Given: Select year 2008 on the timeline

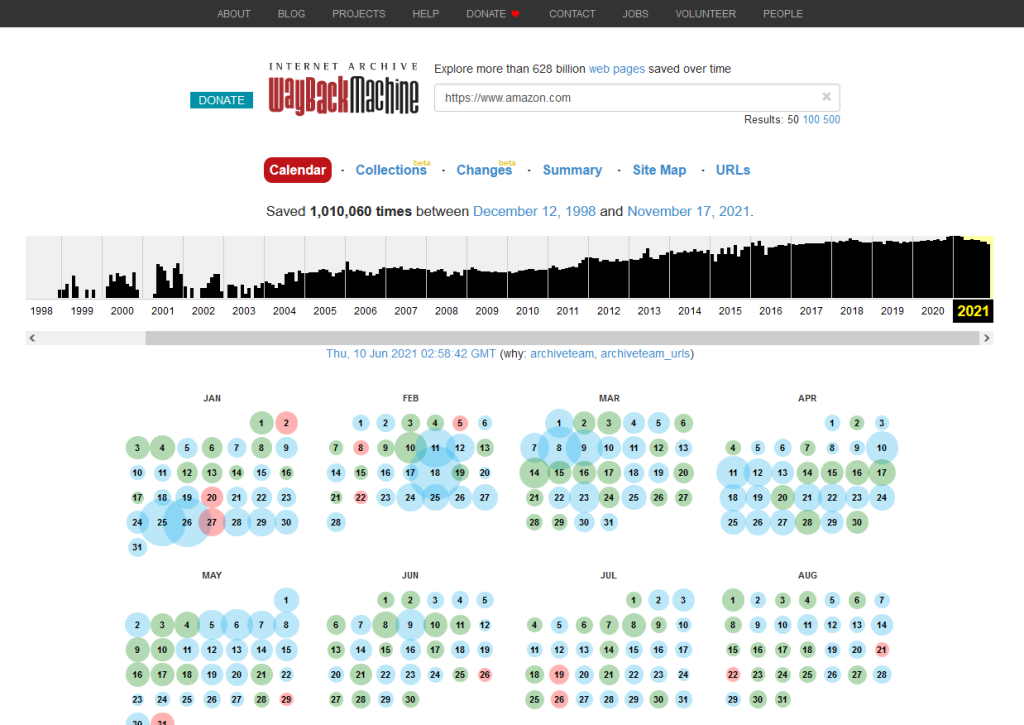Looking at the screenshot, I should point(447,311).
